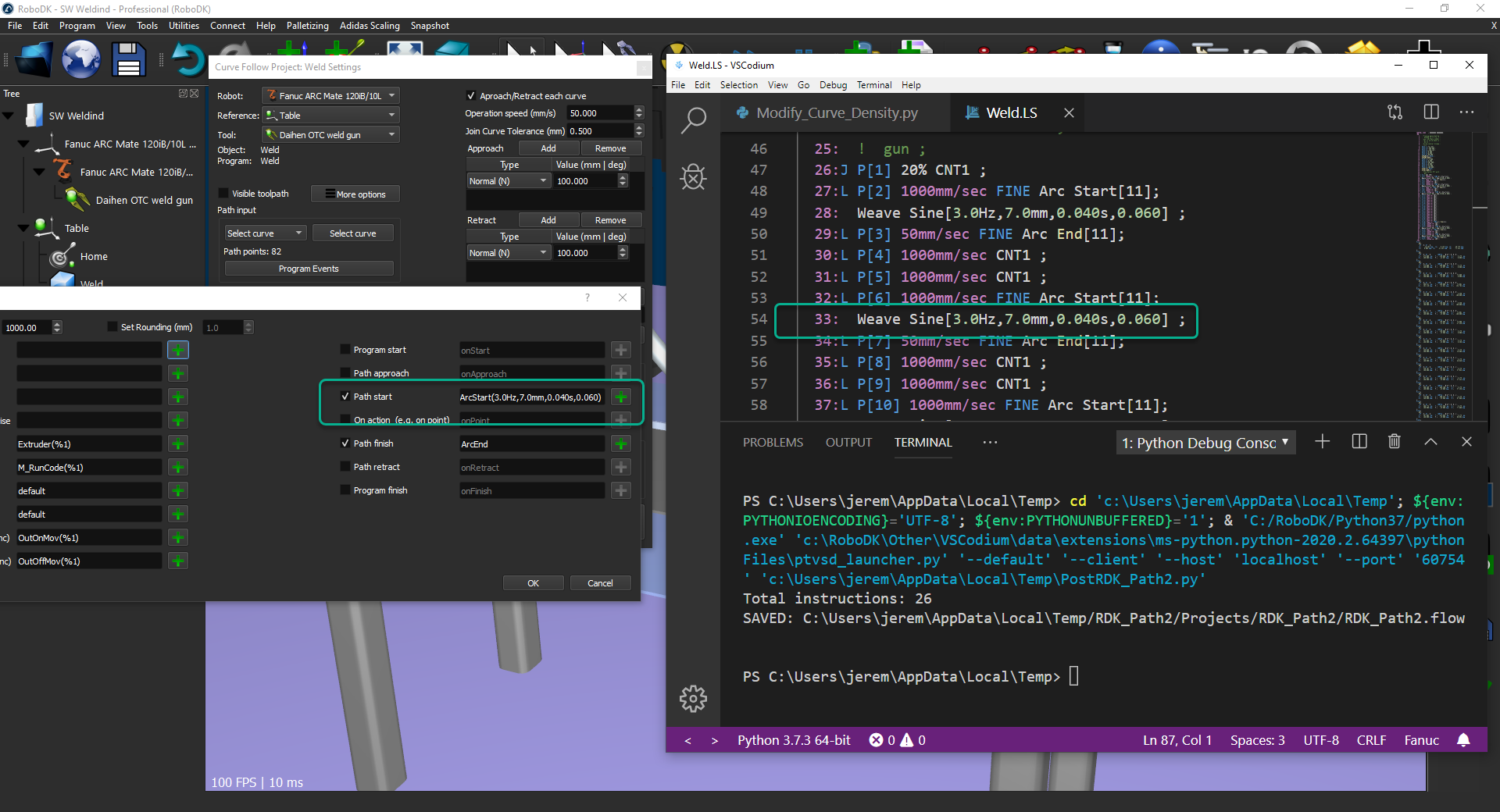Collapse the Table tree item
The image size is (1500, 812).
[x=23, y=228]
